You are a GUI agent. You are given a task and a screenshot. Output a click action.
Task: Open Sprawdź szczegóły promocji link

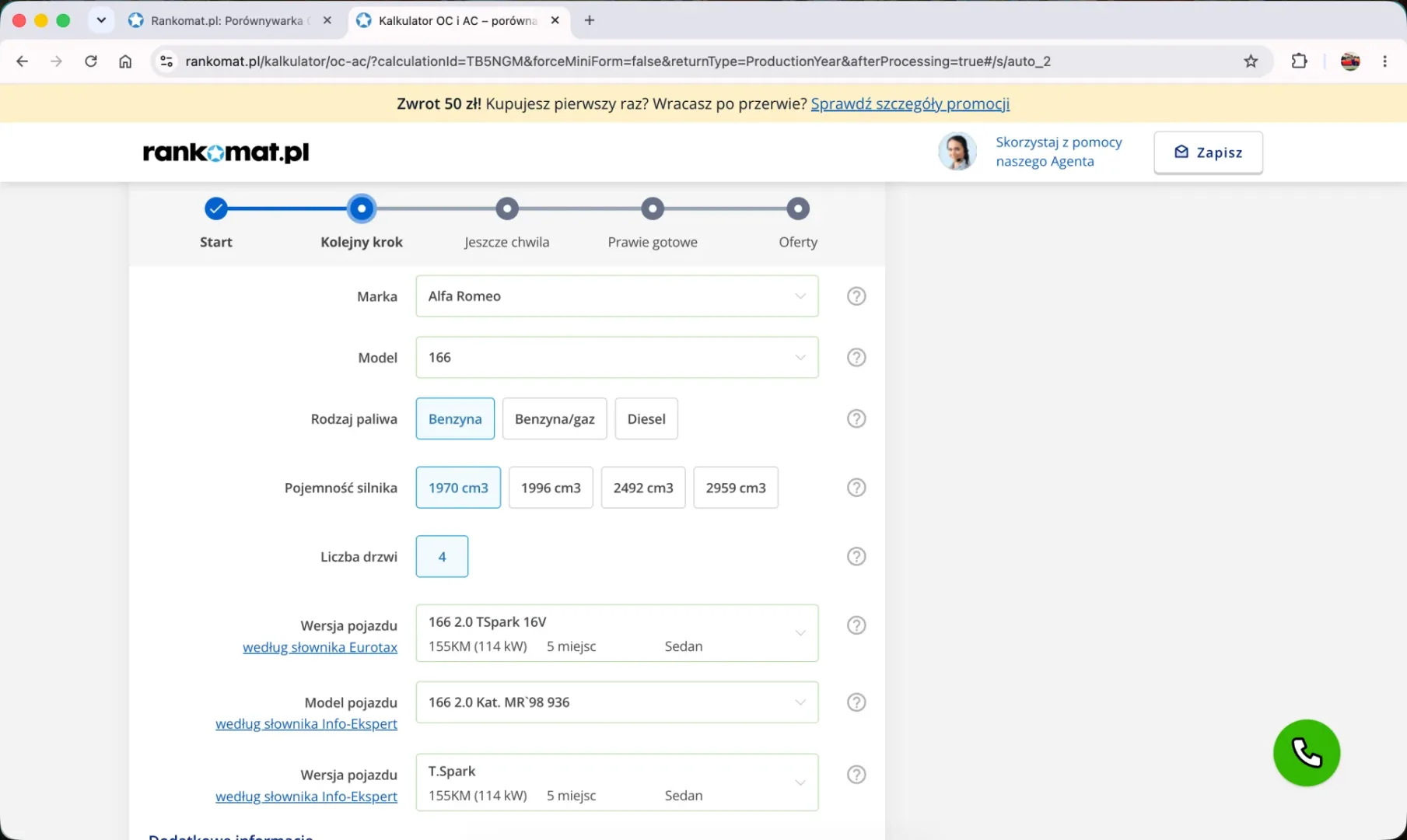click(x=910, y=103)
